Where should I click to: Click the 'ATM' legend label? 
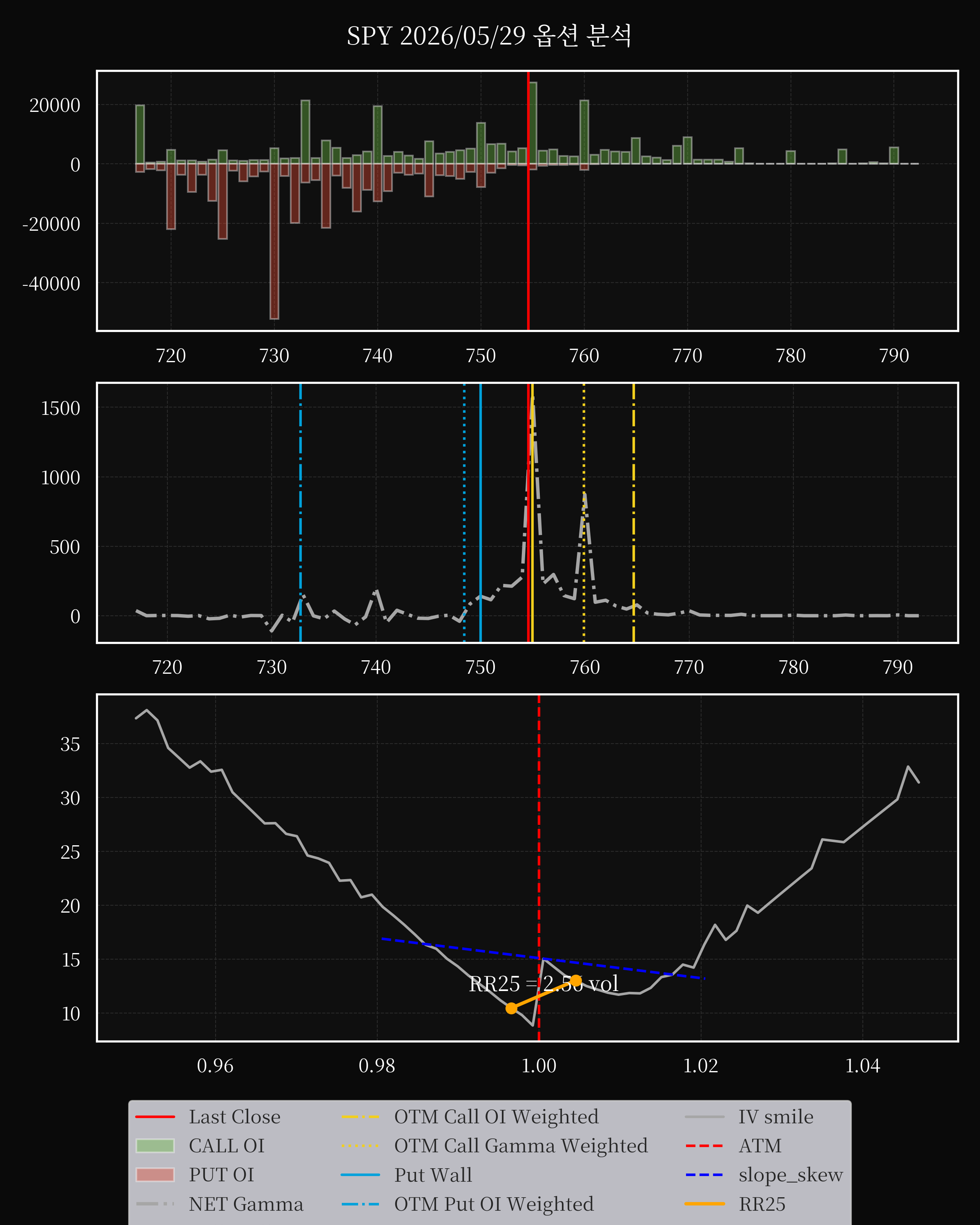coord(760,1145)
